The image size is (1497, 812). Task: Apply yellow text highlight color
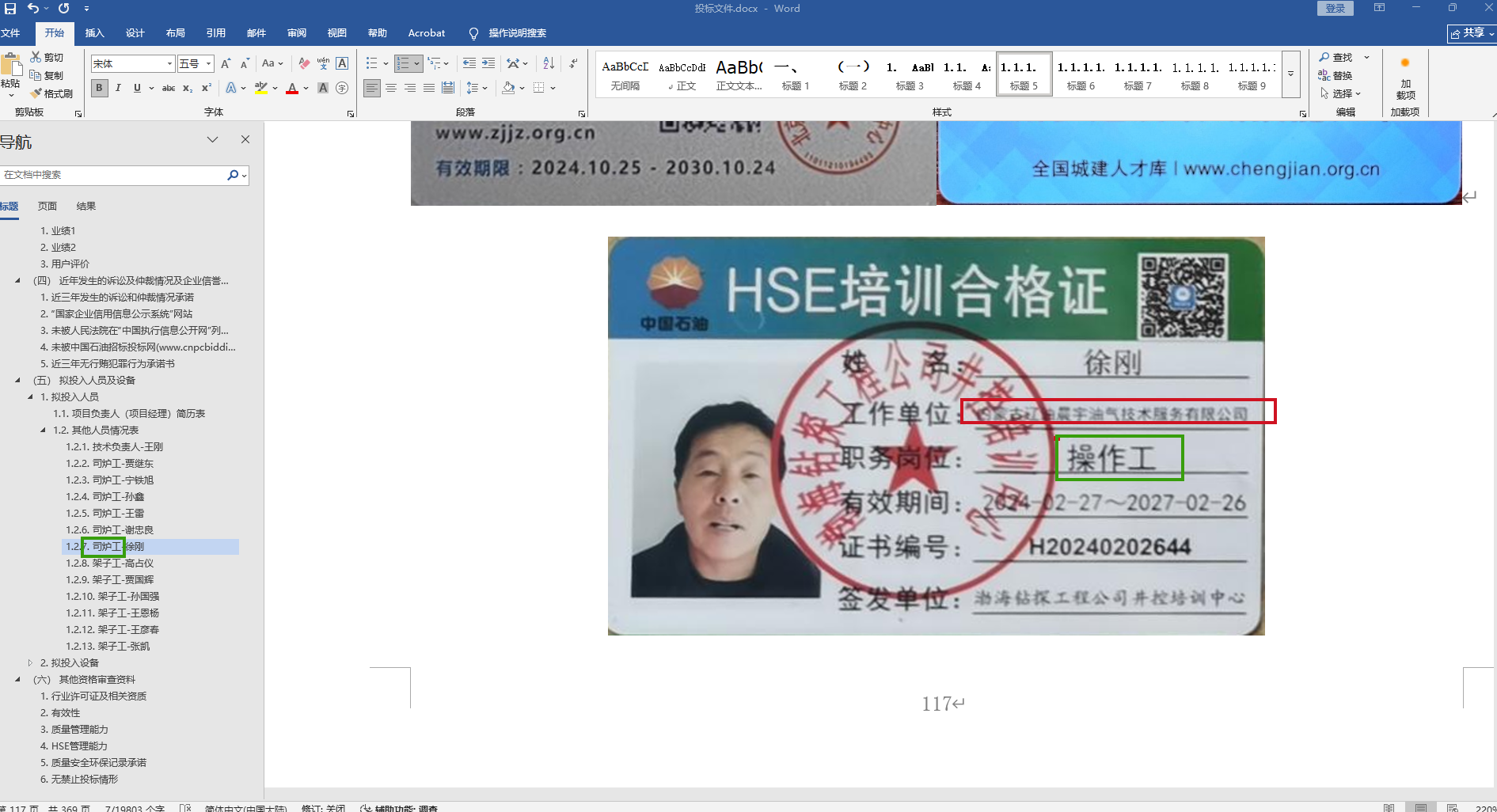point(260,88)
